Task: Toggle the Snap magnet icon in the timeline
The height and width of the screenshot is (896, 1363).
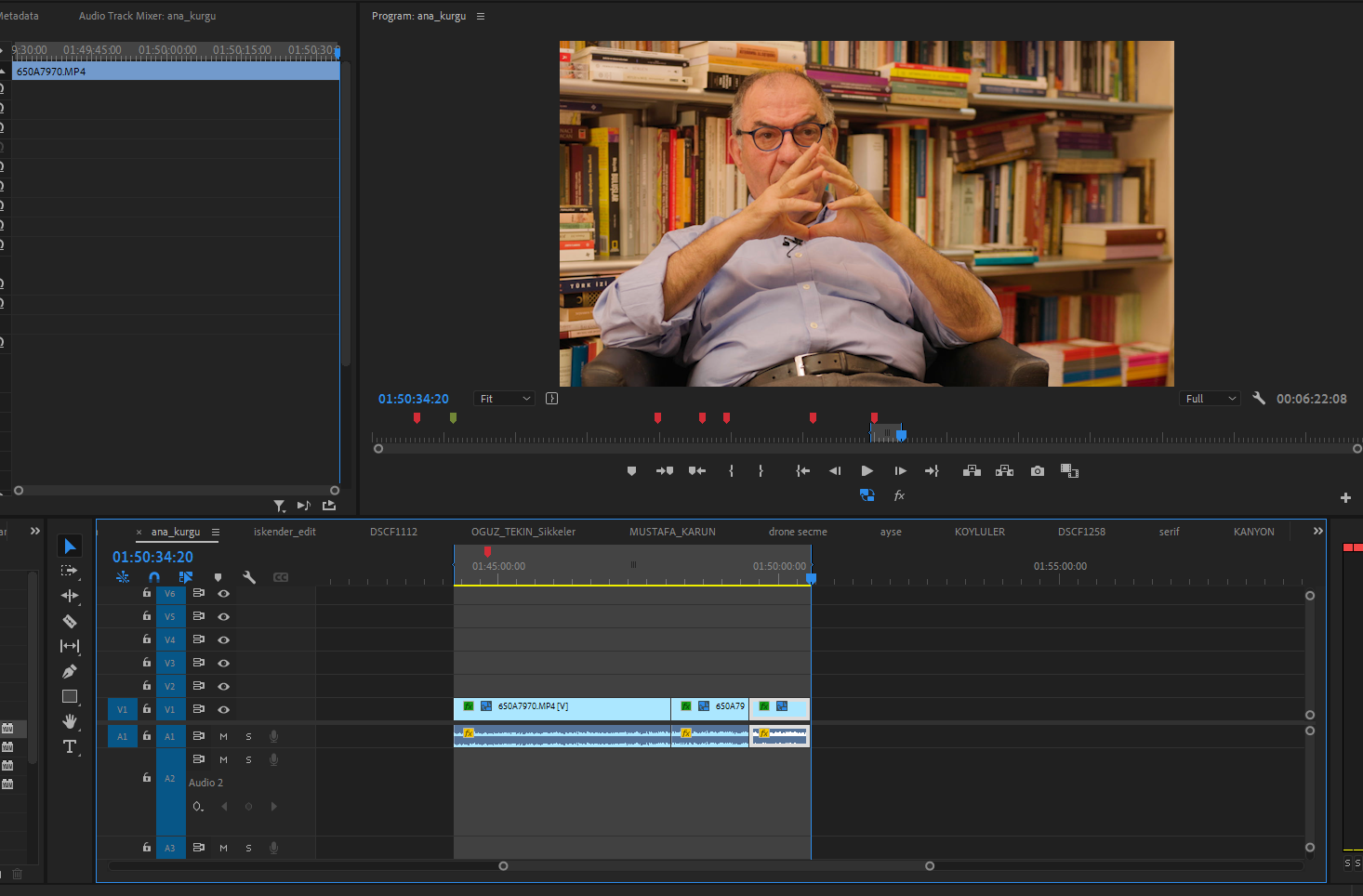Action: click(154, 577)
